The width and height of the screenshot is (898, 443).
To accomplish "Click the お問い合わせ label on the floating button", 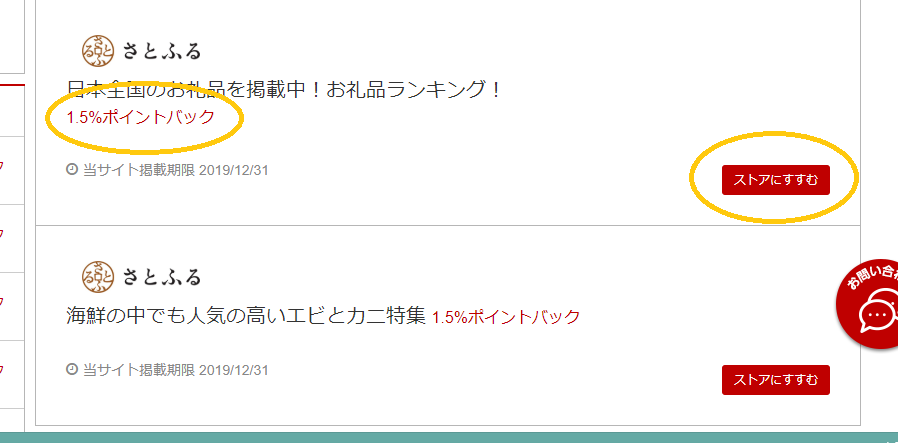I will 875,278.
